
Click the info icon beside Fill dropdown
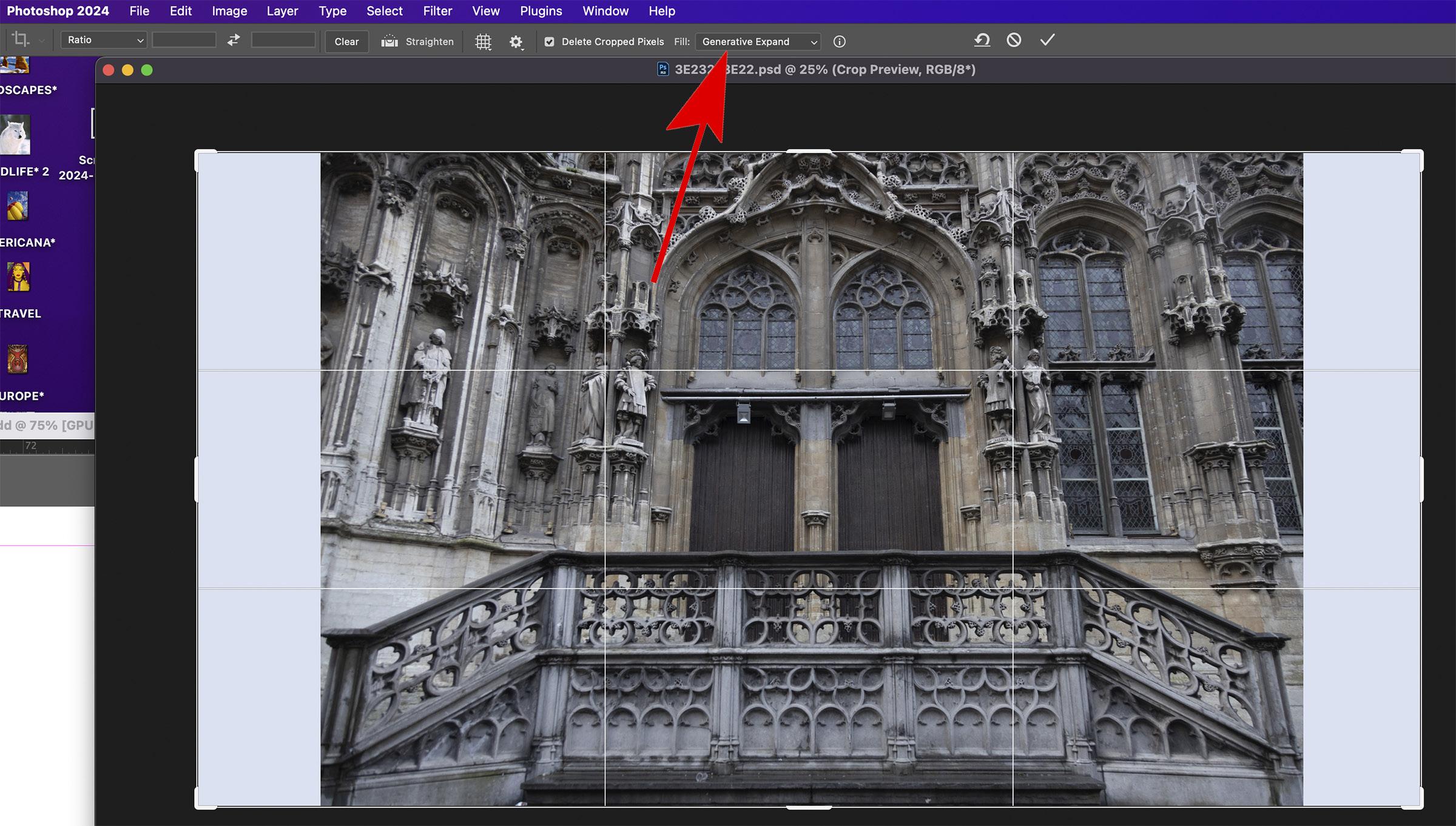coord(839,41)
